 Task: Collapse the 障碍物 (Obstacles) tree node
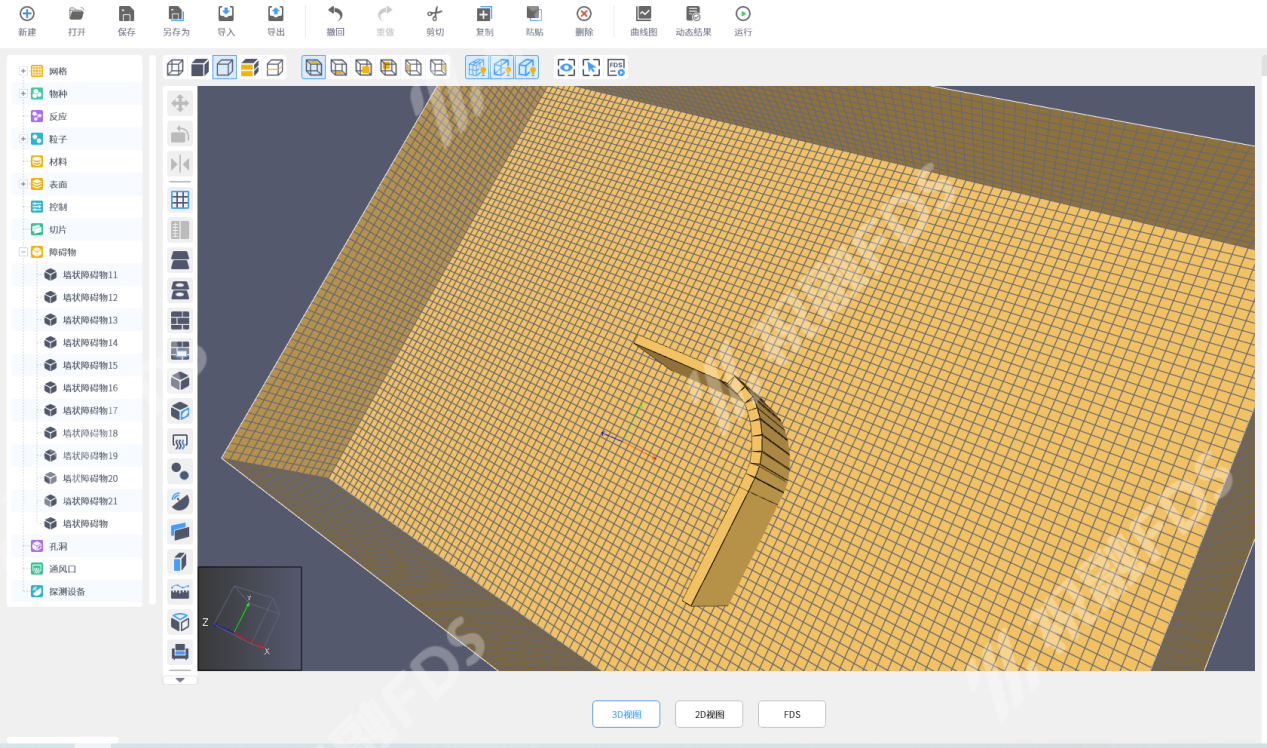[23, 252]
